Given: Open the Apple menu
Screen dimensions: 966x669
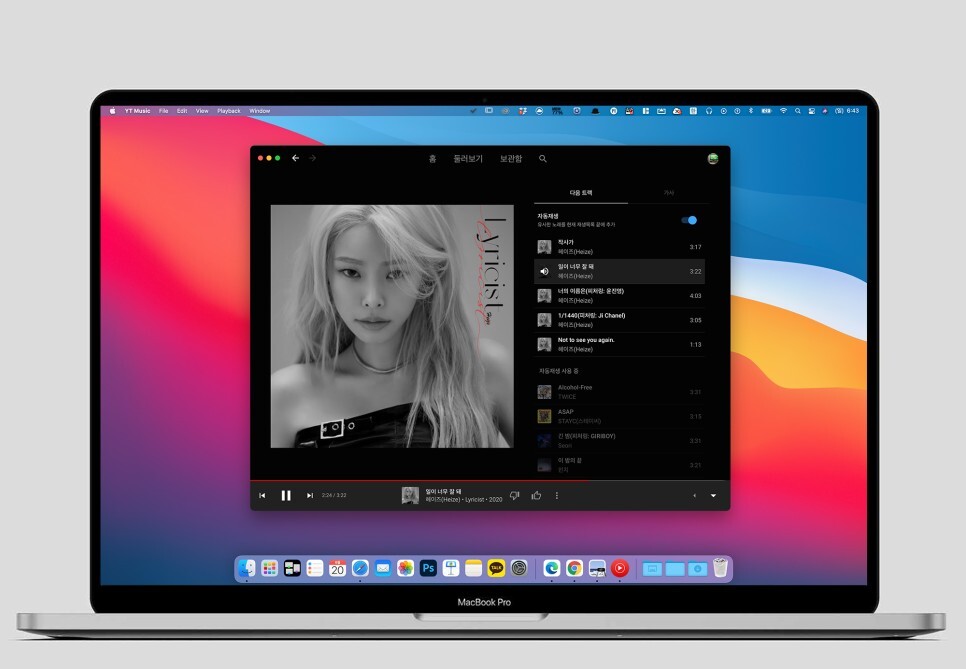Looking at the screenshot, I should click(x=113, y=111).
